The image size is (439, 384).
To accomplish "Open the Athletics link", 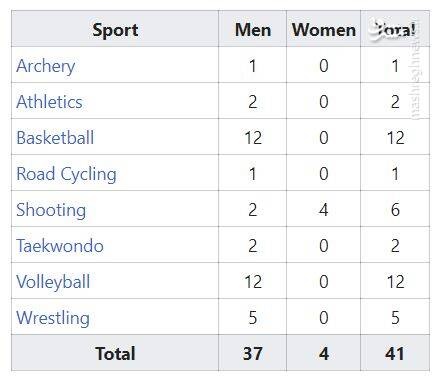I will [49, 101].
